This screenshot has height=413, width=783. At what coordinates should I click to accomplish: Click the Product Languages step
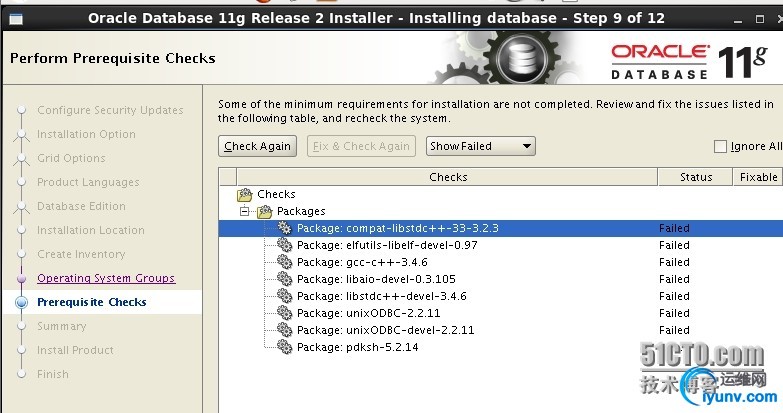pyautogui.click(x=88, y=182)
